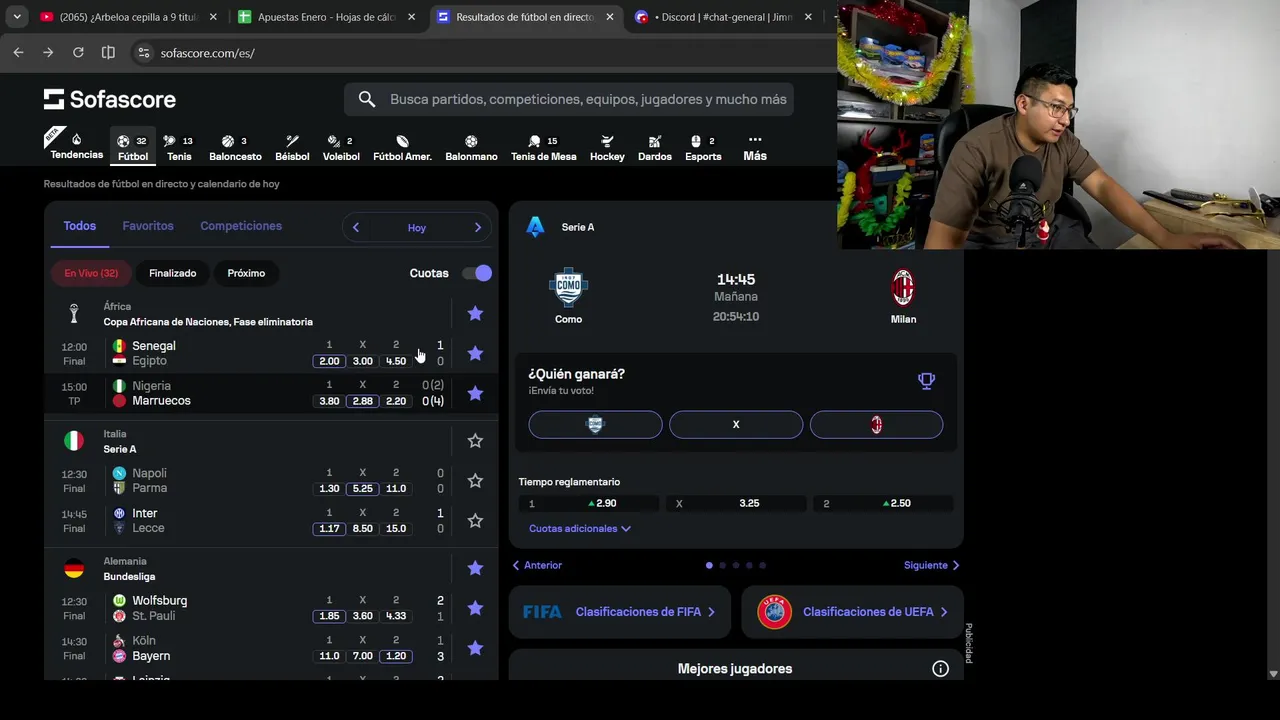Viewport: 1280px width, 720px height.
Task: Show the Siguiente featured match
Action: (932, 565)
